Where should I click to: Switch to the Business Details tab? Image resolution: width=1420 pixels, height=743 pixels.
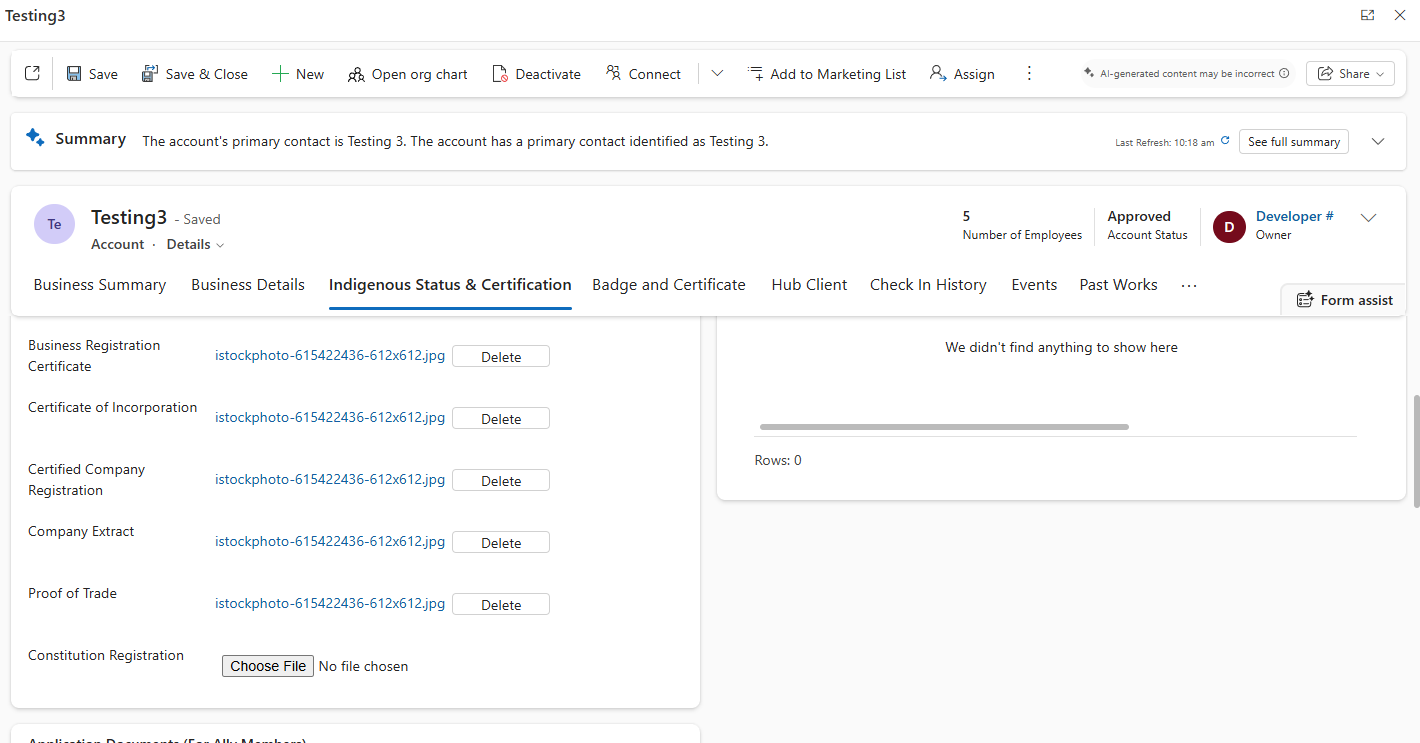[x=248, y=285]
